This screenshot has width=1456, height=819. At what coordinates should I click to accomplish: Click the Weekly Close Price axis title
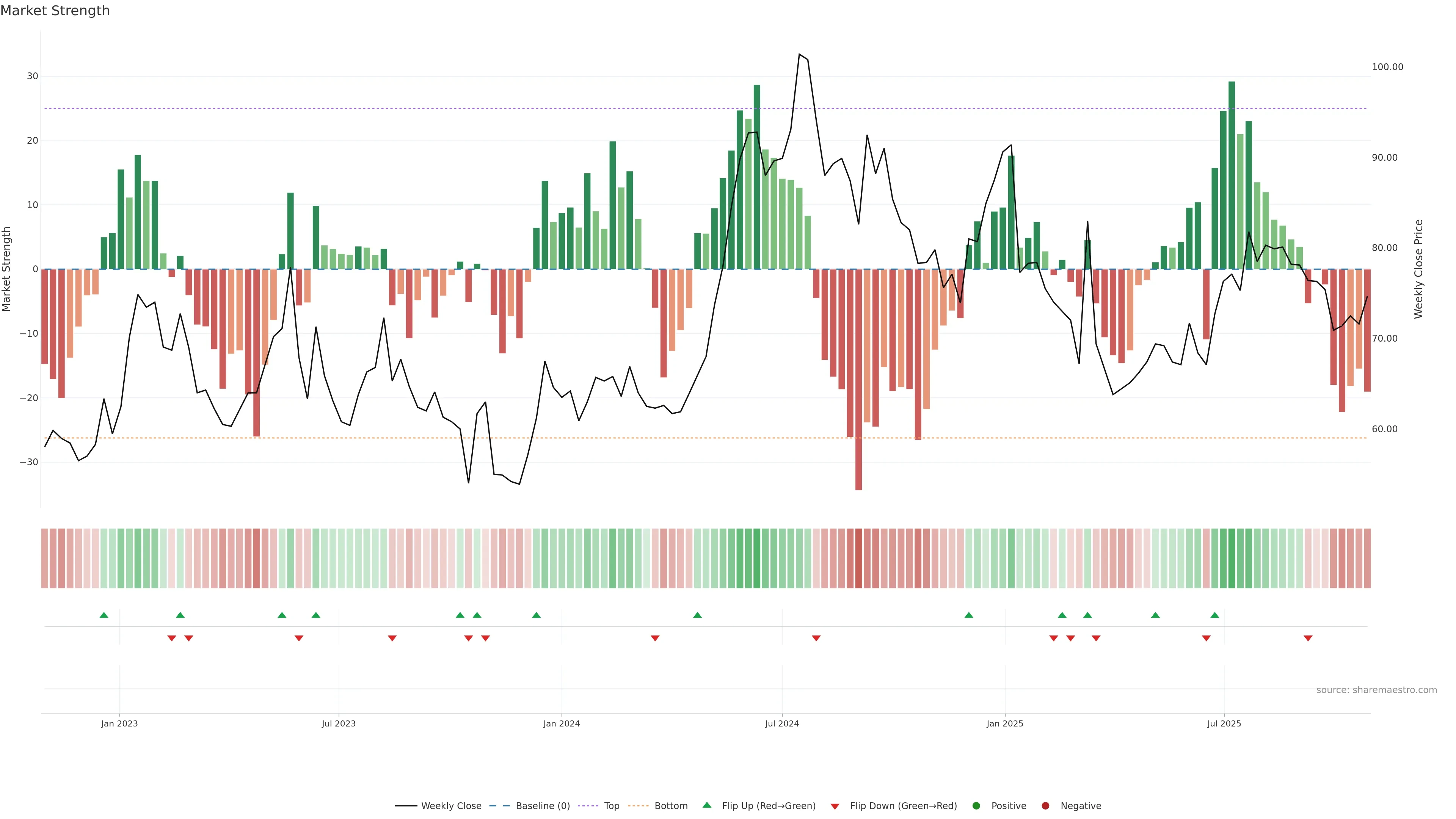click(1418, 269)
